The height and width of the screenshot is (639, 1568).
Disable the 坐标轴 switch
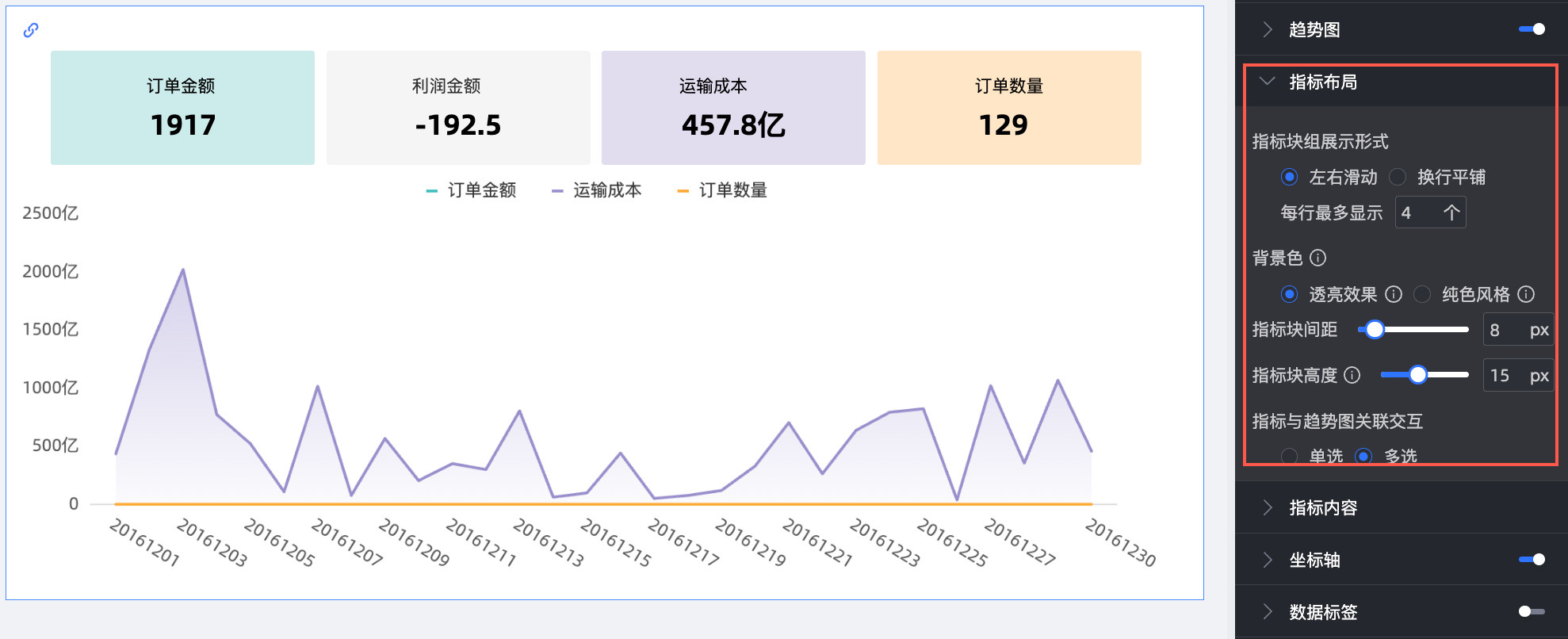coord(1532,560)
